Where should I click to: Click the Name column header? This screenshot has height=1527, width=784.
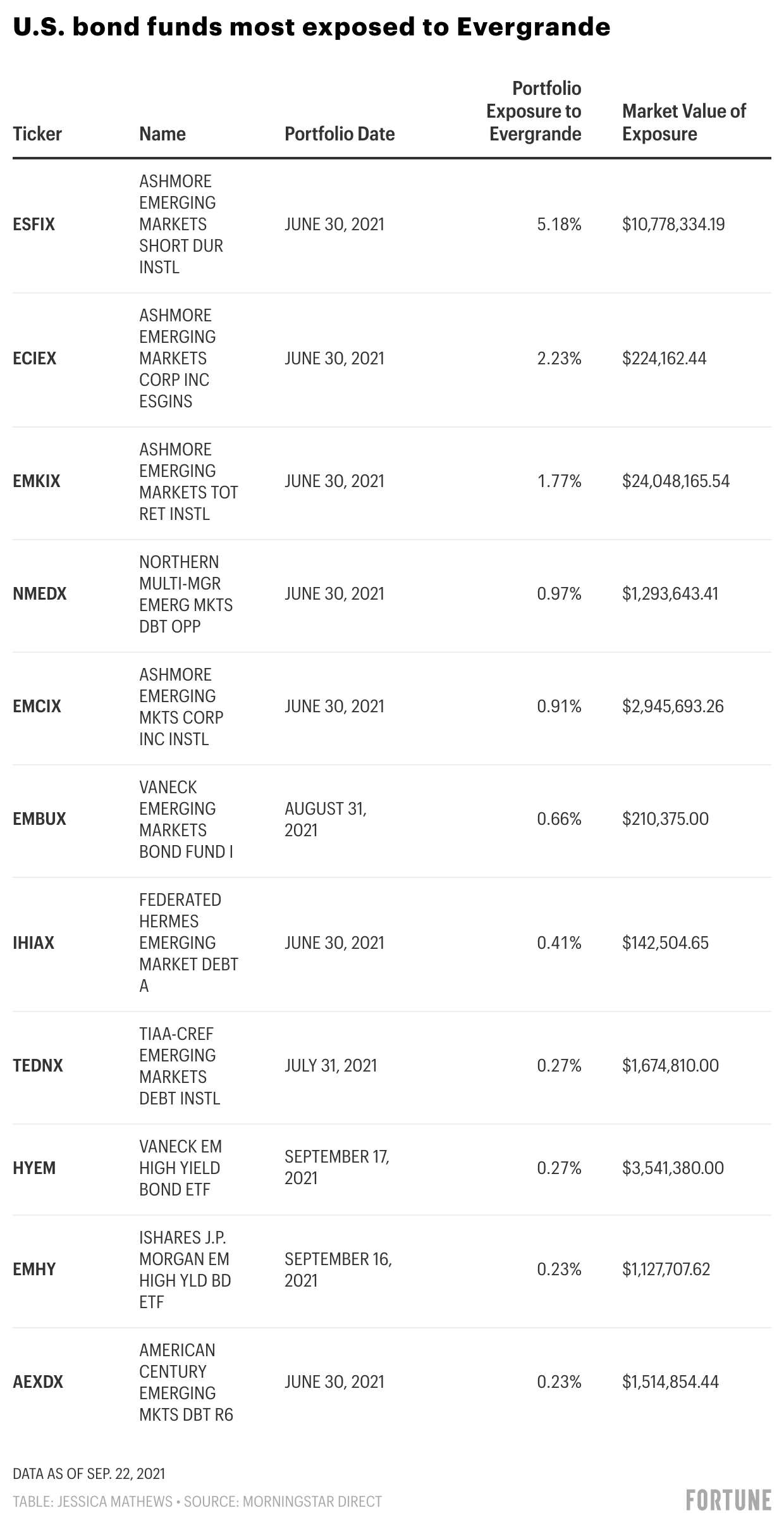click(x=162, y=133)
